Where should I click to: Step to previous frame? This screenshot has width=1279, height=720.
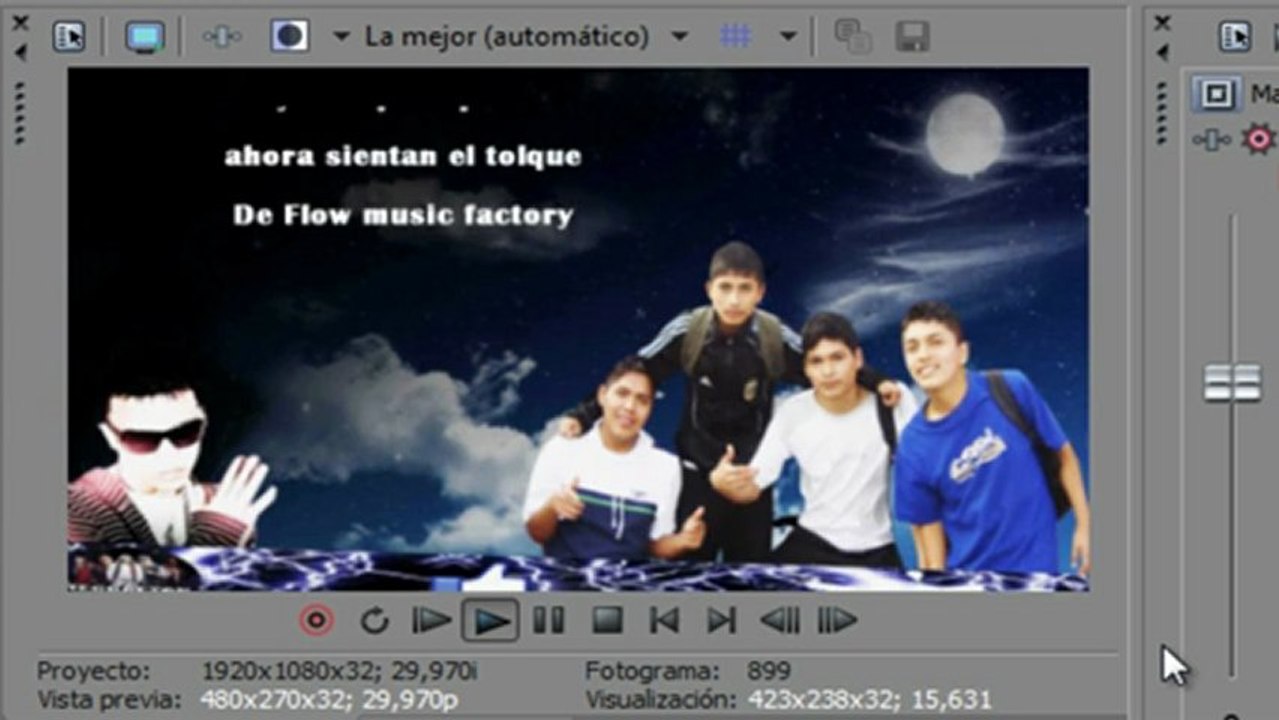(779, 621)
